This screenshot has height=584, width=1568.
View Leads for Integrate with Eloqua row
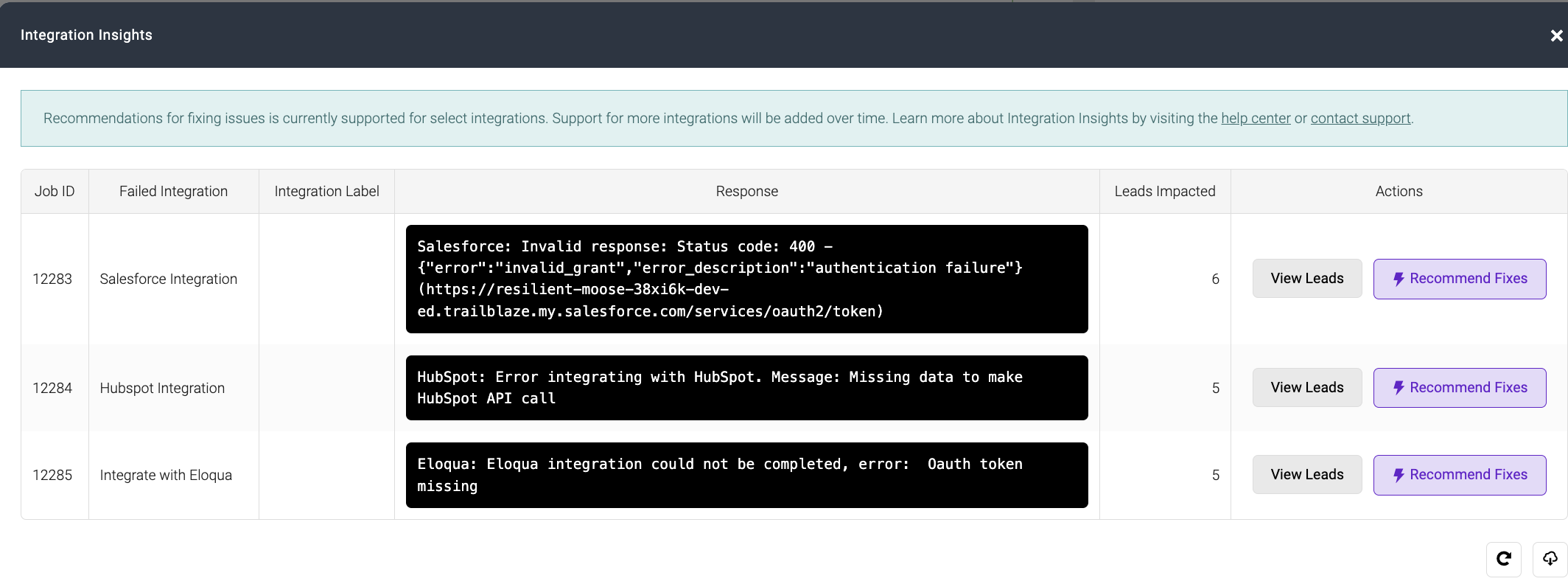(1307, 475)
